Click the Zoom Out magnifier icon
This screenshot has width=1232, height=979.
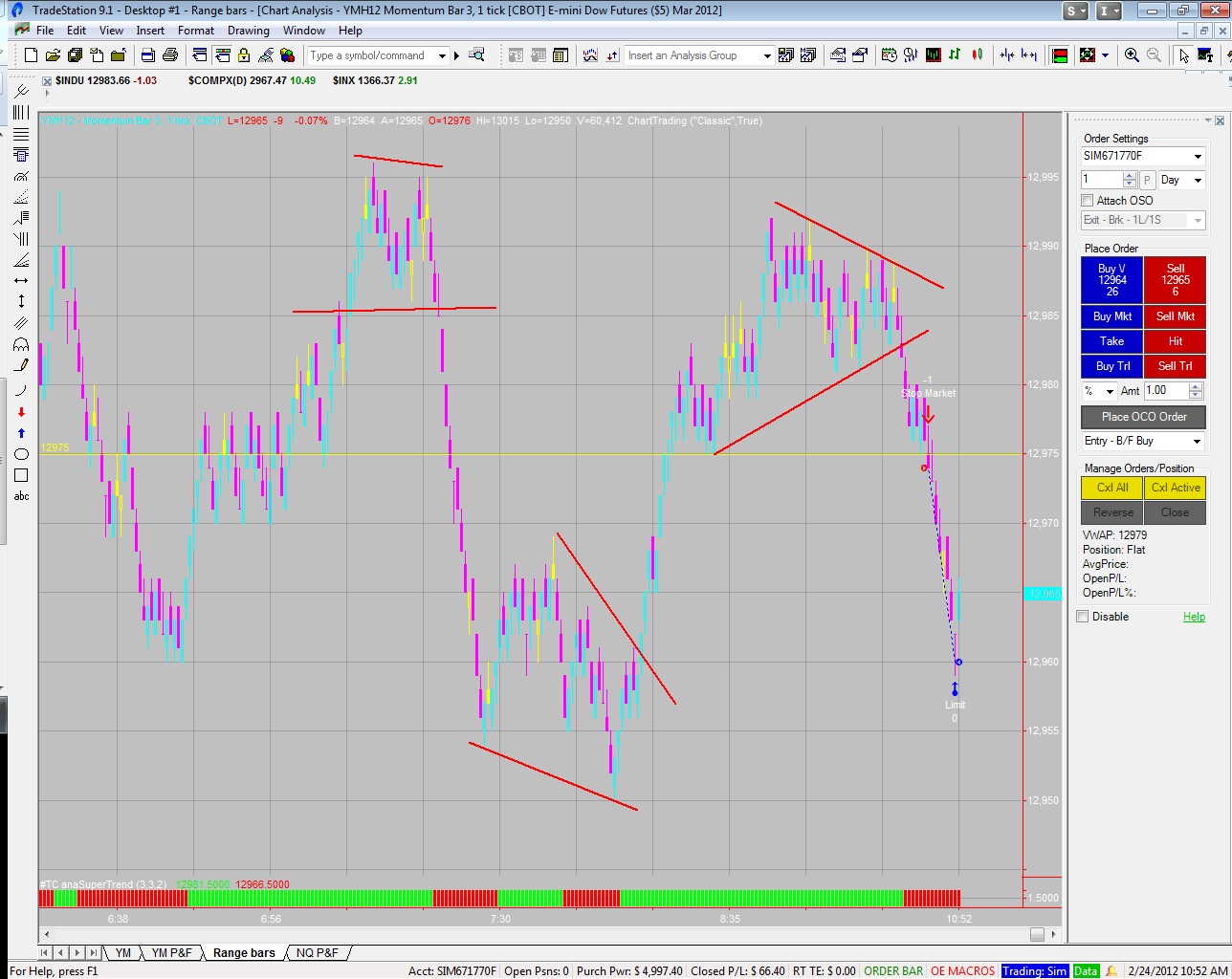point(1154,55)
